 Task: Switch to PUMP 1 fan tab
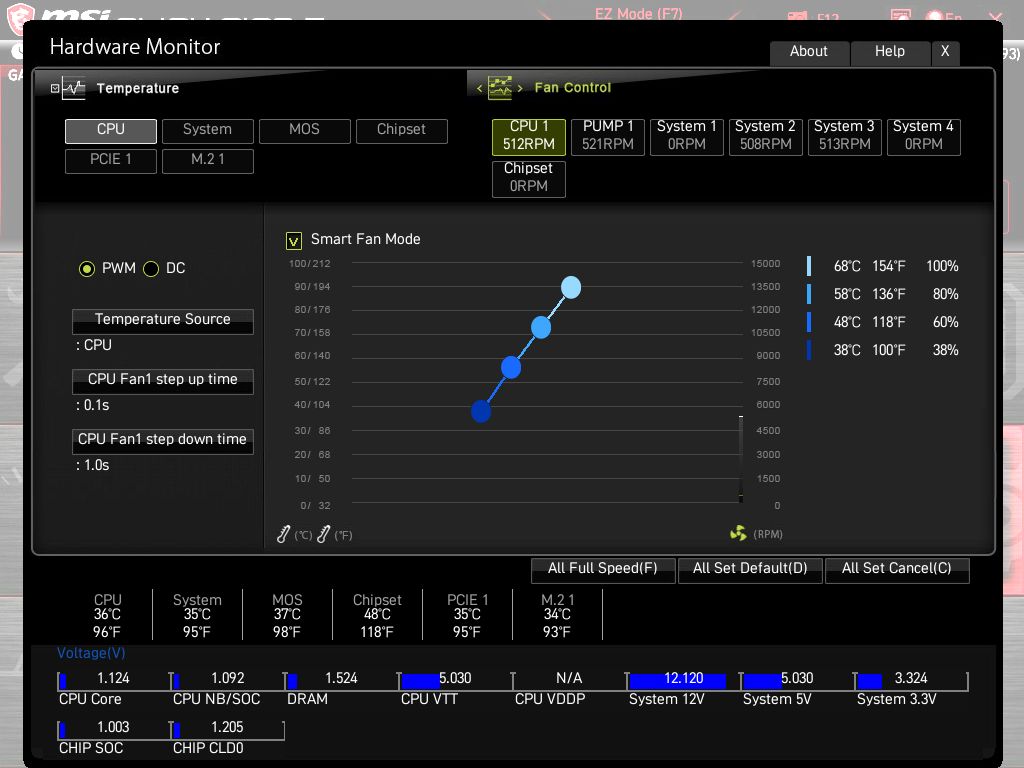click(x=608, y=136)
